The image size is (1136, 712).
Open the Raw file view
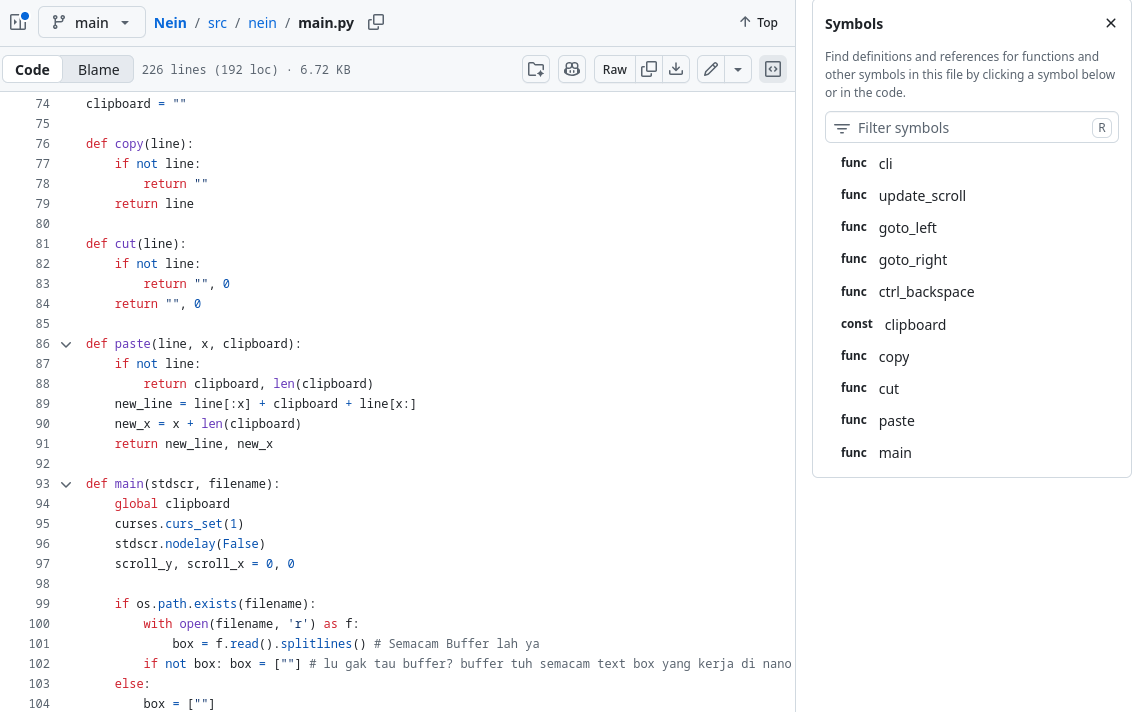(x=614, y=70)
